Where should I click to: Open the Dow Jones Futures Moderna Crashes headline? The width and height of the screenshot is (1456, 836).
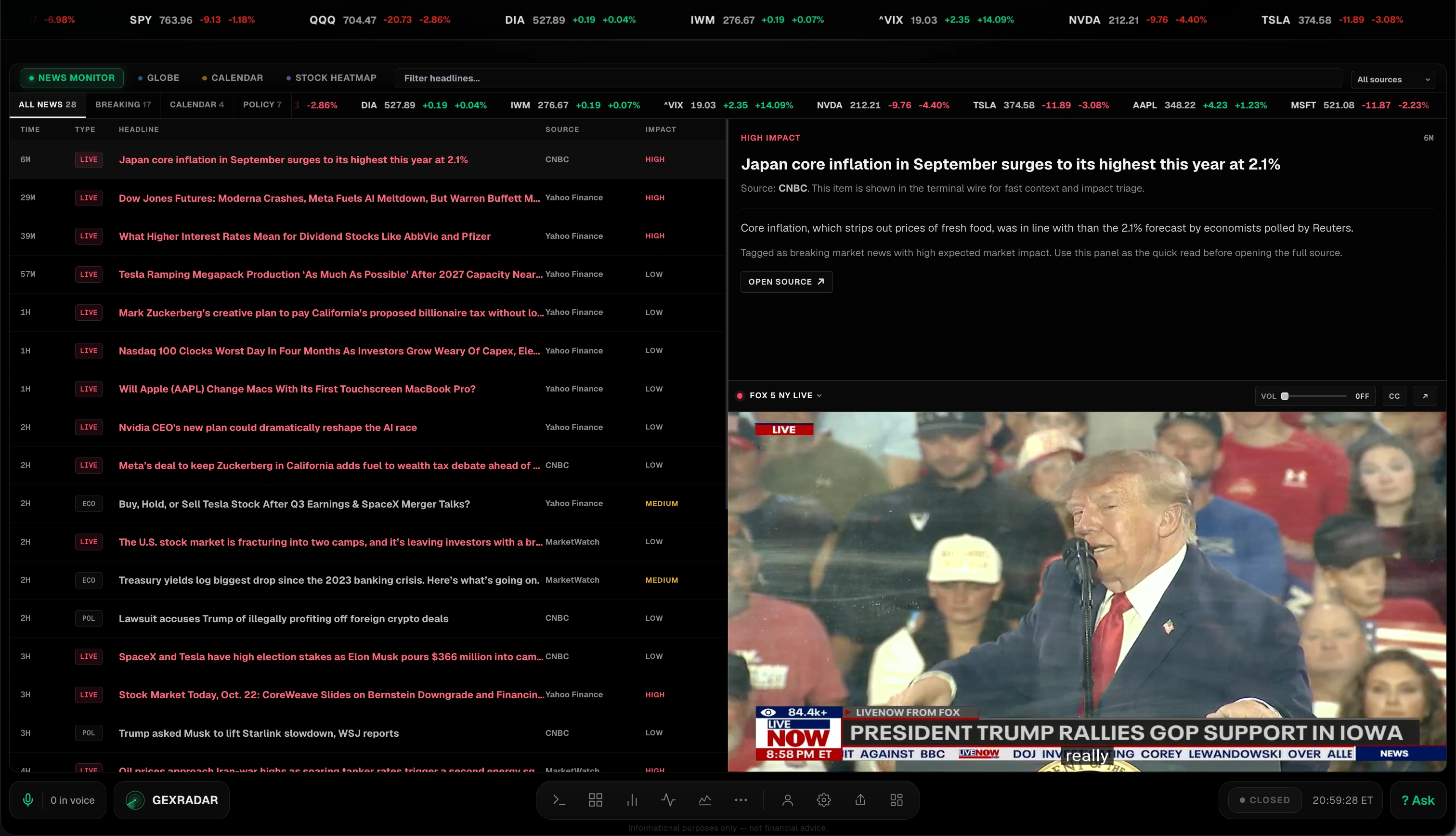tap(367, 197)
